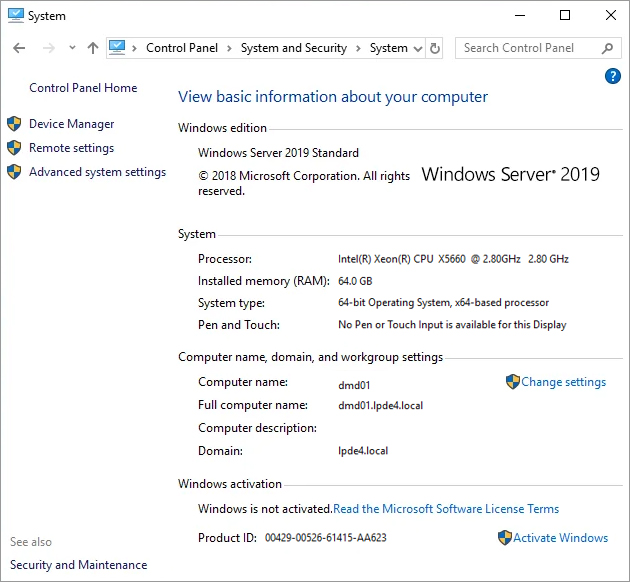Click the full computer name dmd01.lpde4.local
630x582 pixels.
click(x=380, y=406)
